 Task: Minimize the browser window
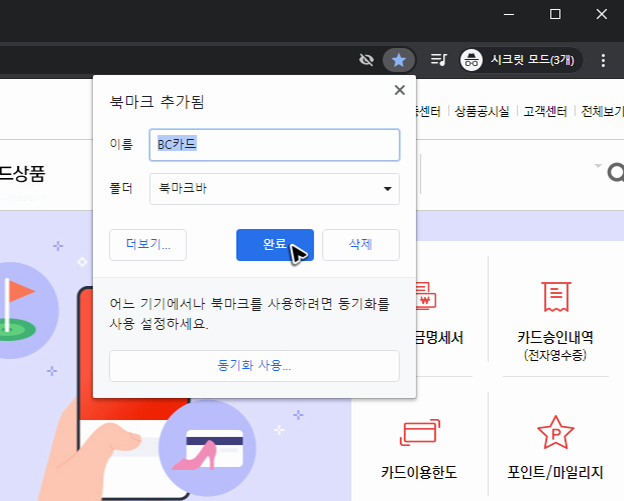(509, 14)
